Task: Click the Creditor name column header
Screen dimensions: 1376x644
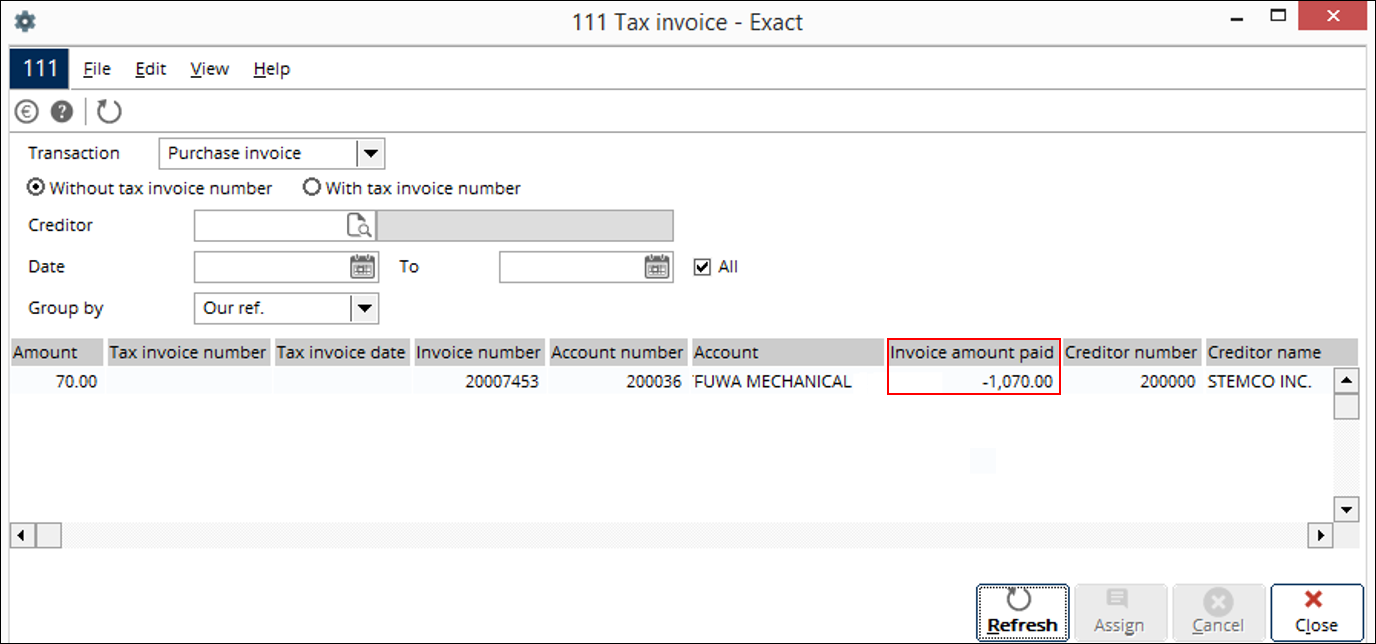Action: 1280,352
